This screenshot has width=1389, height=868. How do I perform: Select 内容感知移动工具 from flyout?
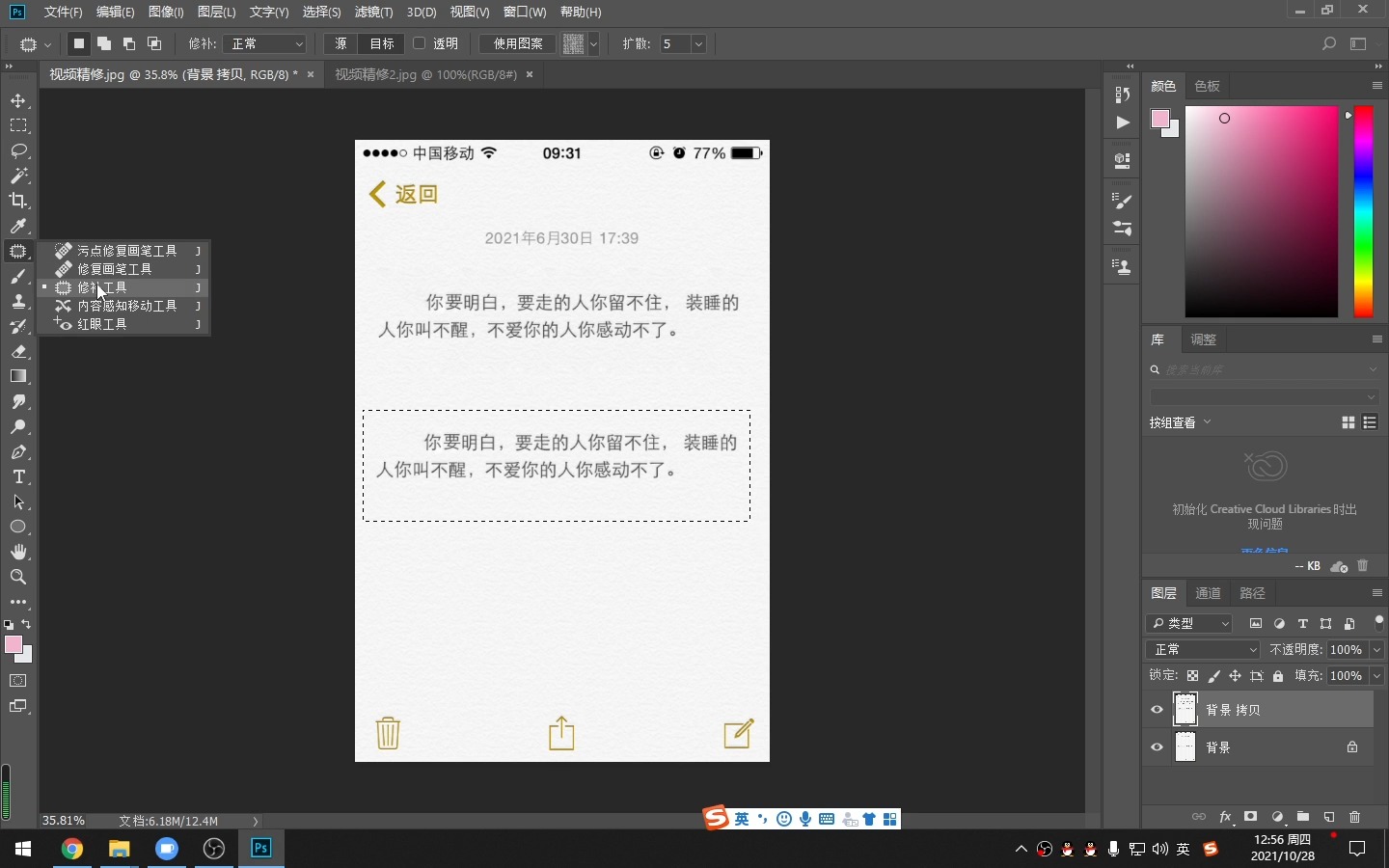tap(124, 306)
